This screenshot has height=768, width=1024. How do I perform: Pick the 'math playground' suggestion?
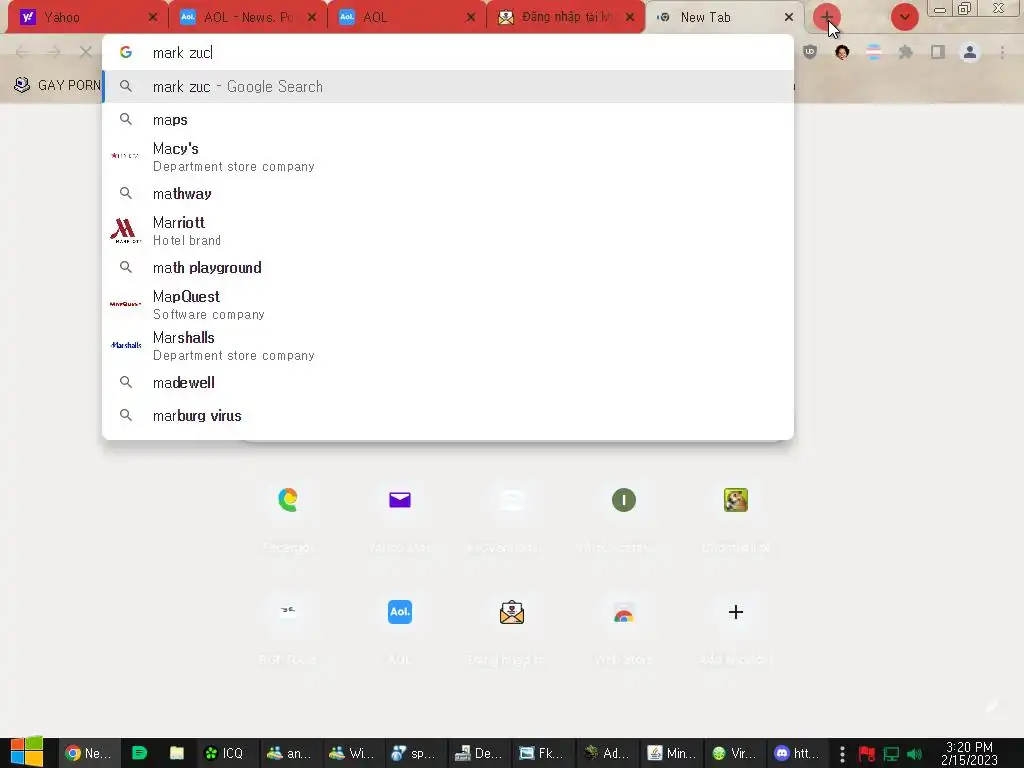pyautogui.click(x=448, y=268)
